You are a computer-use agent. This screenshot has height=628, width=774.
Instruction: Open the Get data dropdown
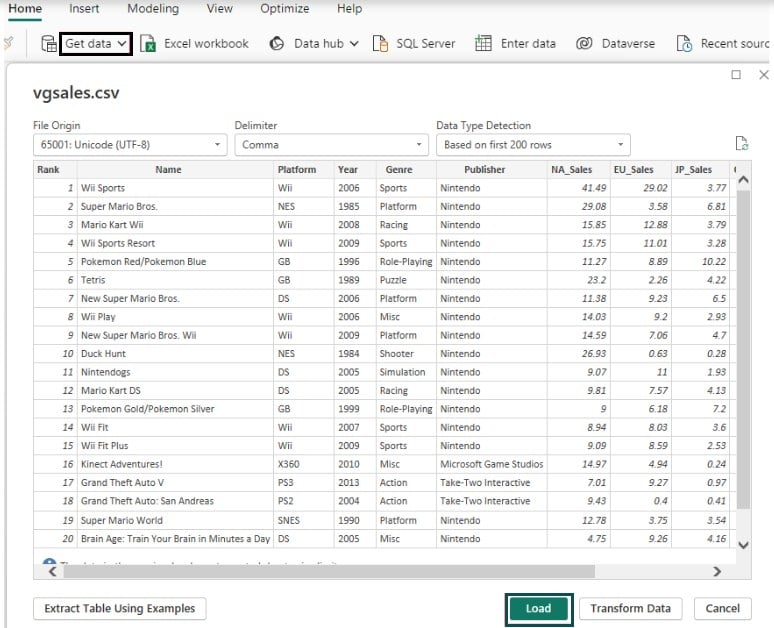tap(96, 44)
